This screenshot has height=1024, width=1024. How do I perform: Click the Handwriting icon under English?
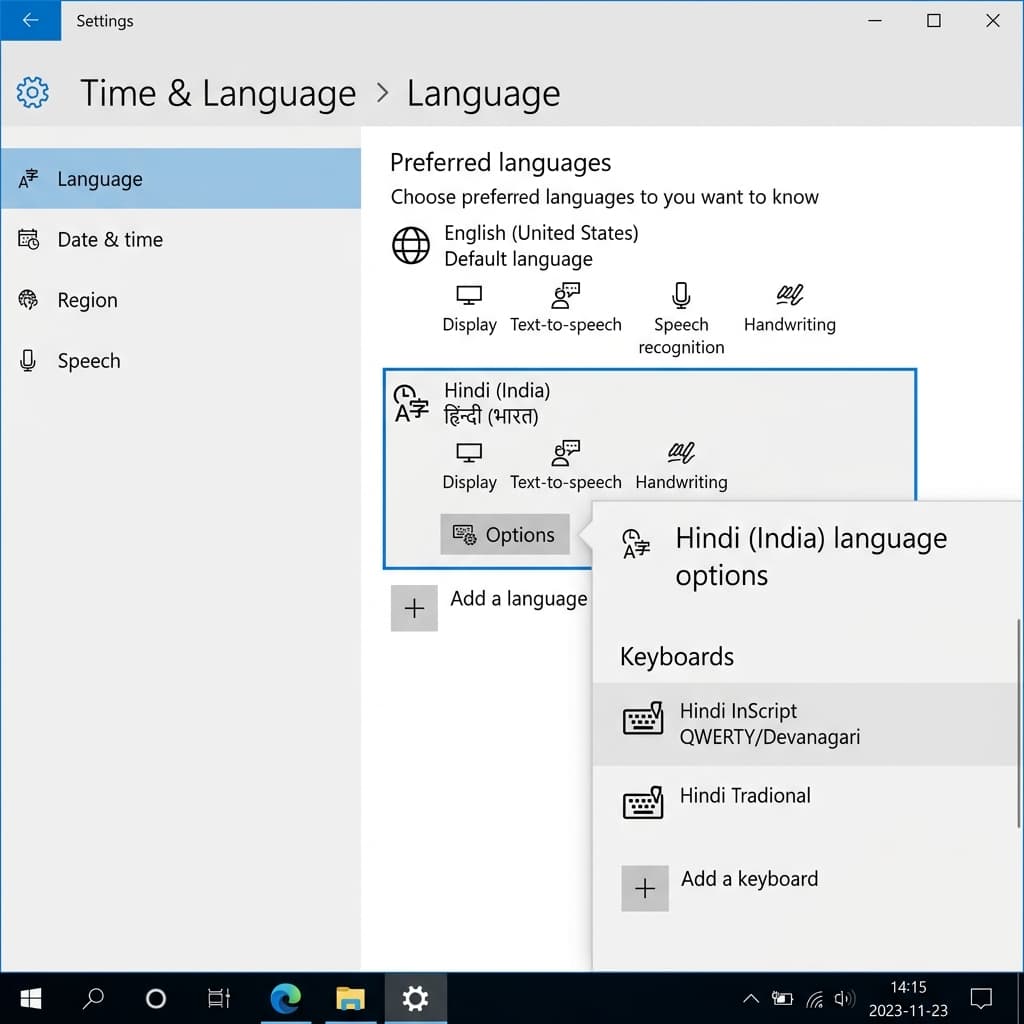(x=790, y=295)
